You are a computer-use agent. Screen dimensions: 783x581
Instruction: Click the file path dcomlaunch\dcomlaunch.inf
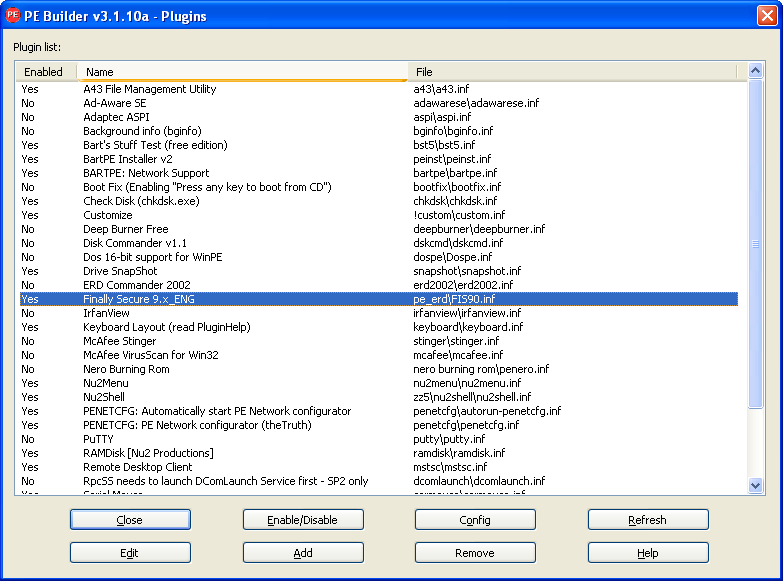tap(479, 481)
